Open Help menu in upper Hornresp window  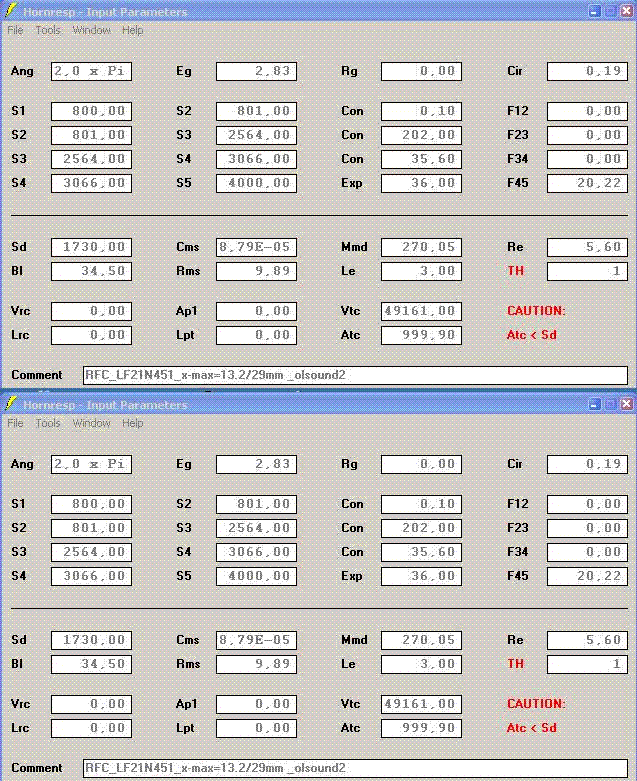coord(132,30)
